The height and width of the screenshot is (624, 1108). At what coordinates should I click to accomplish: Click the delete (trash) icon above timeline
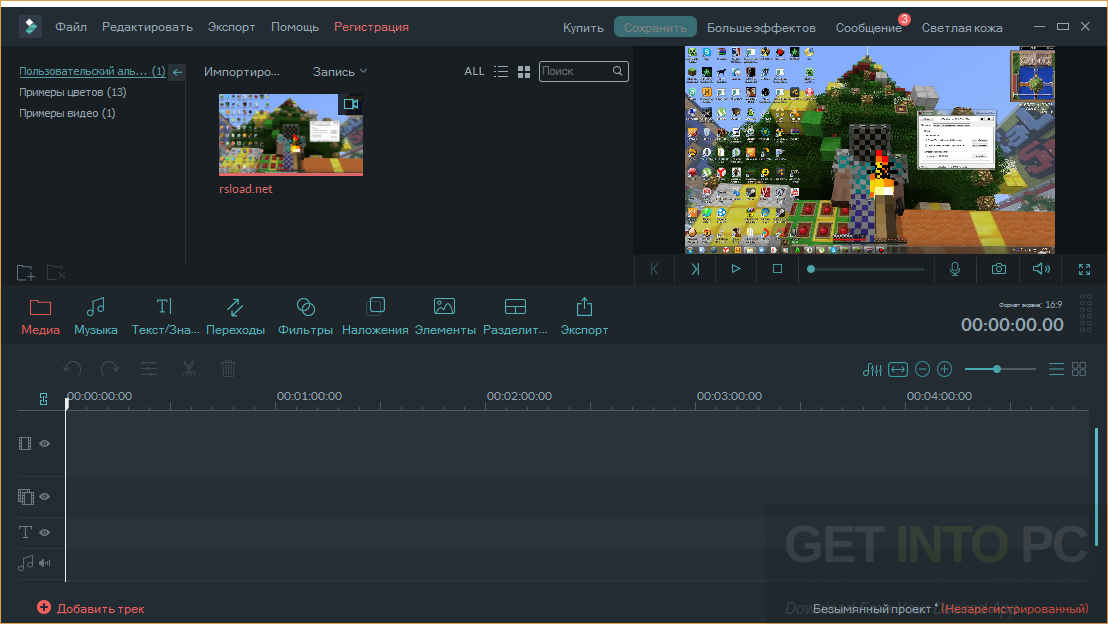tap(228, 368)
